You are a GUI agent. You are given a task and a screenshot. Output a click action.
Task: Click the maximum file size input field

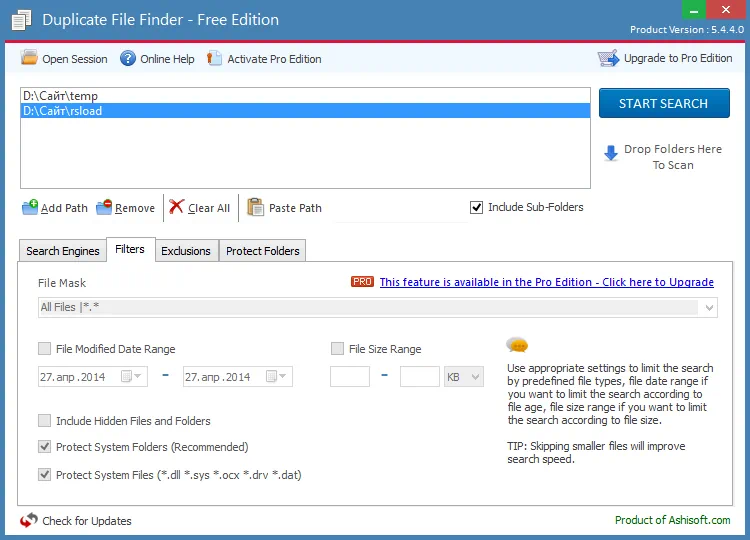point(419,376)
